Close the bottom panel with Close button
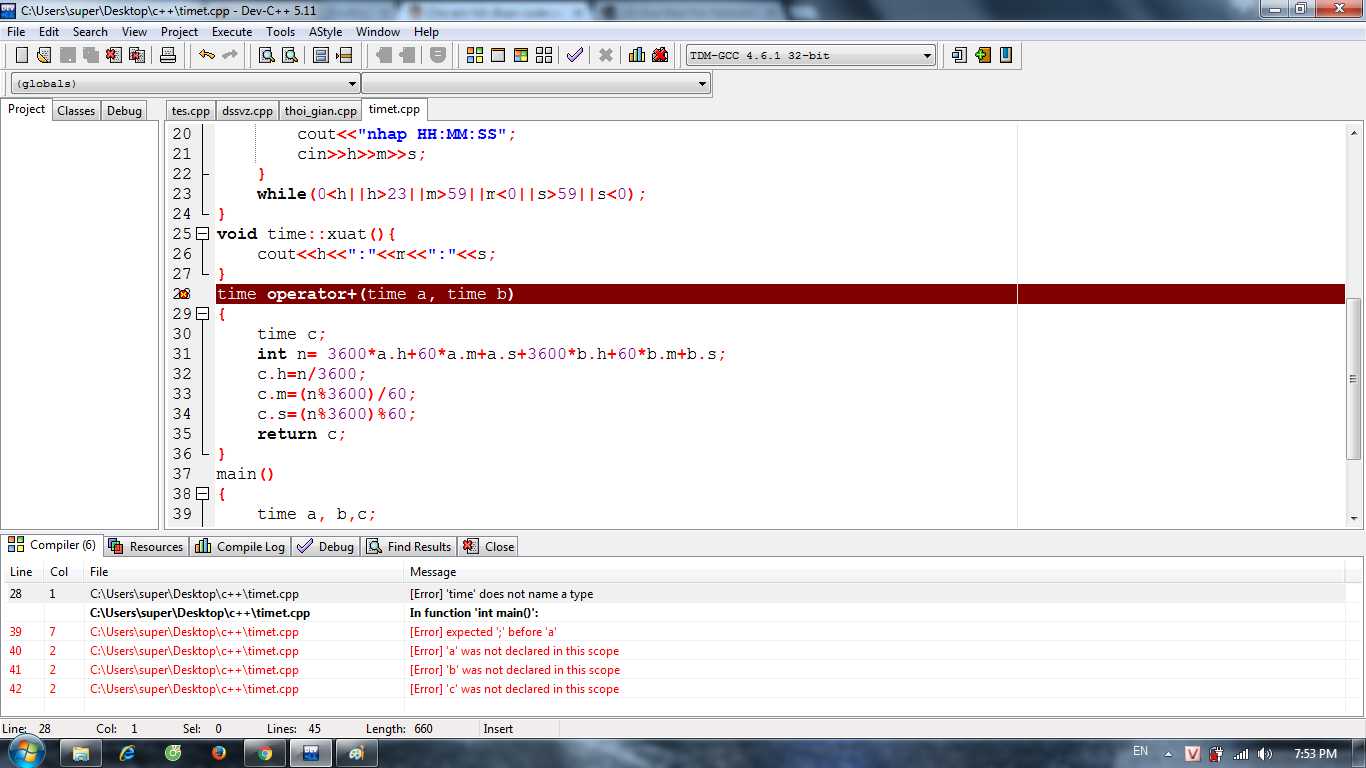1366x768 pixels. (x=489, y=546)
